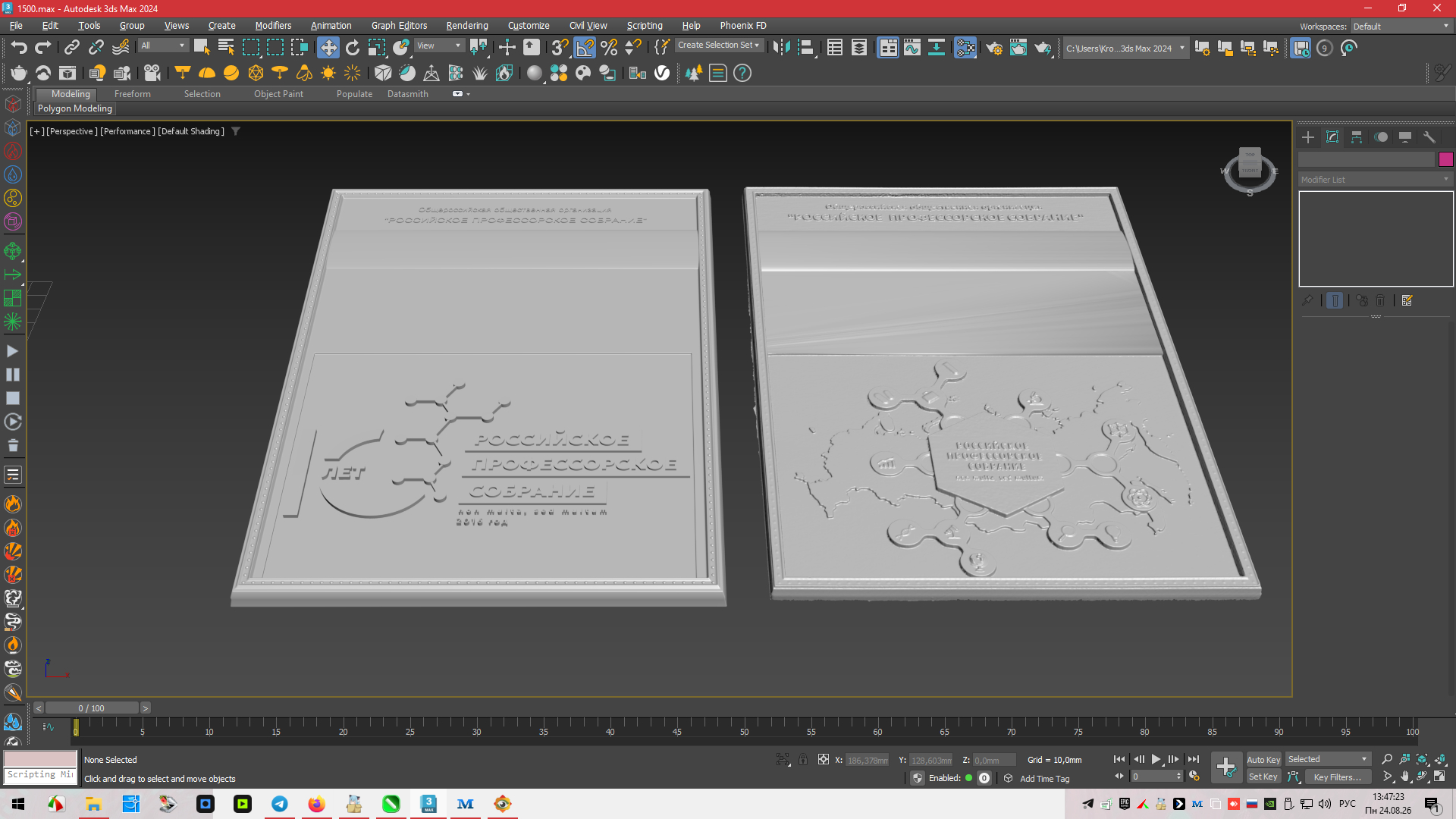This screenshot has width=1456, height=819.
Task: Open the Rendering menu
Action: point(467,26)
